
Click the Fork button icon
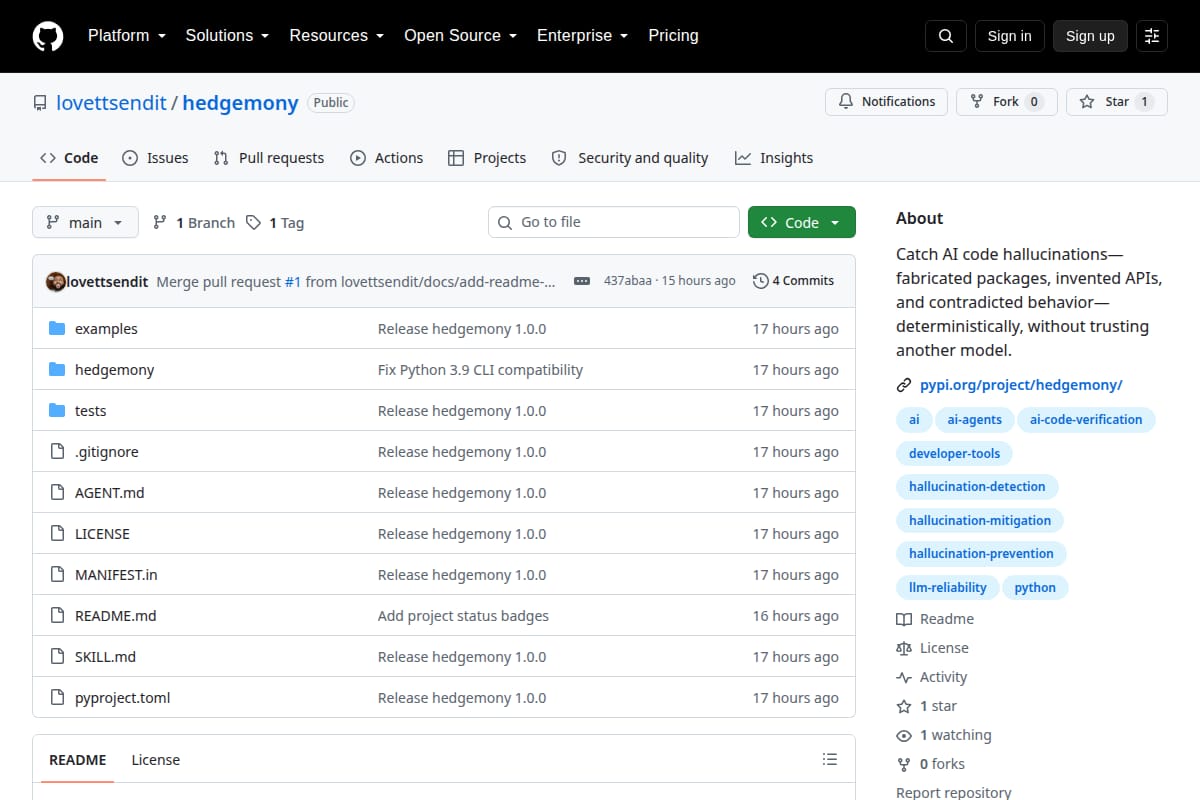click(977, 102)
